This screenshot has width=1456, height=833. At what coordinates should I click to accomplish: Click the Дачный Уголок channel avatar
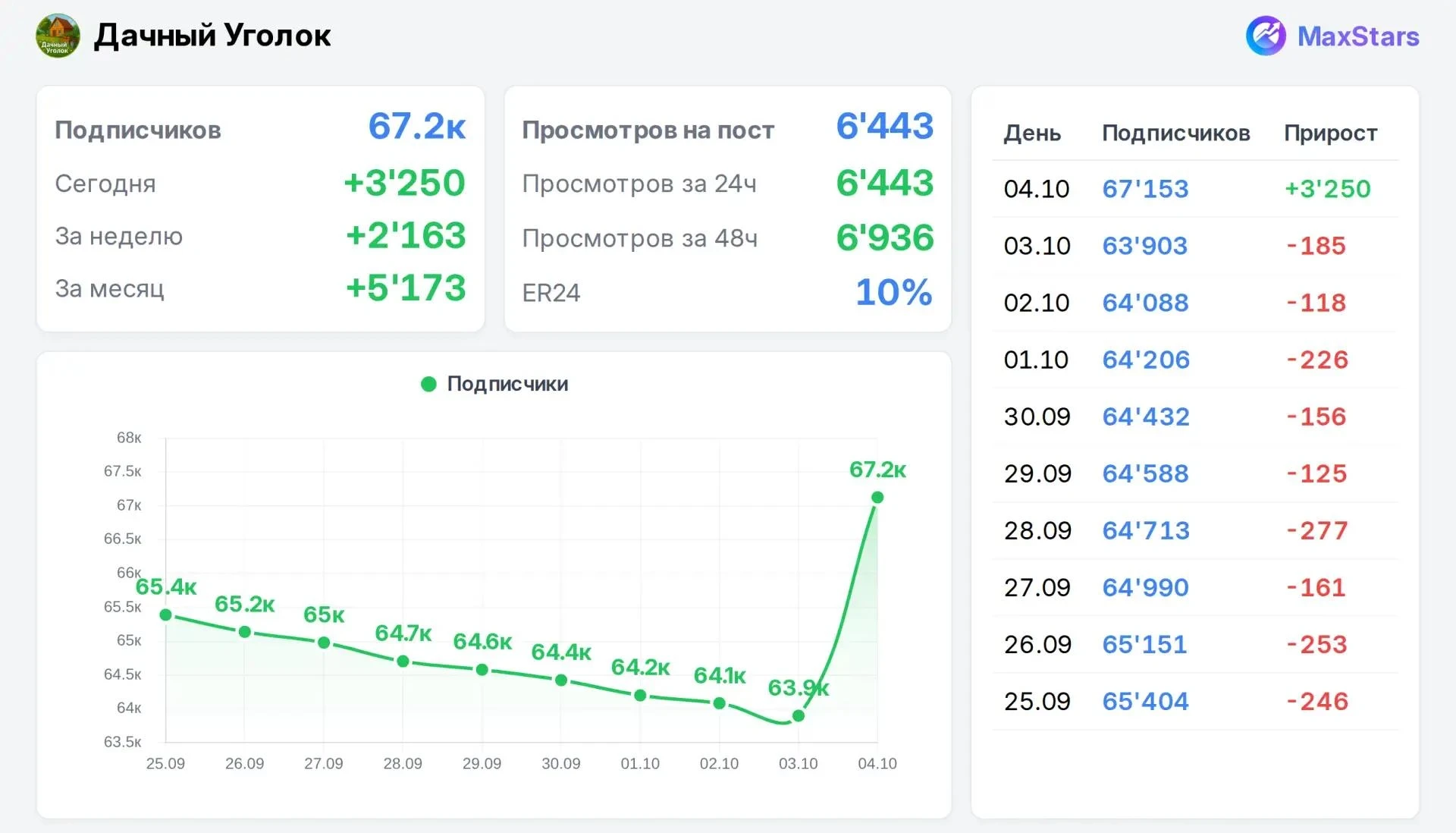[x=58, y=36]
